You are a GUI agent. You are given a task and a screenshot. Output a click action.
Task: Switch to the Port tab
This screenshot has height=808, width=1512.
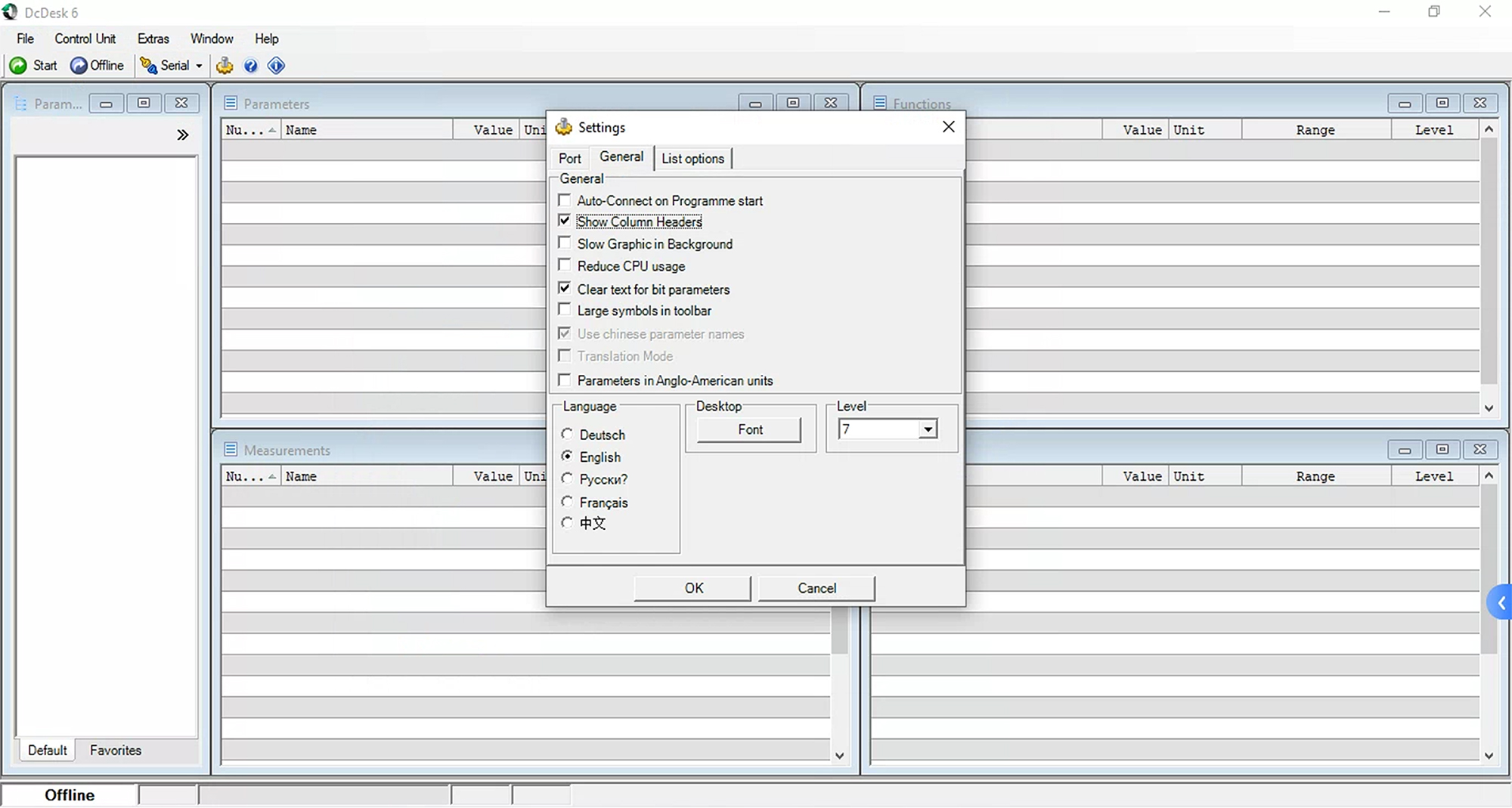[569, 158]
